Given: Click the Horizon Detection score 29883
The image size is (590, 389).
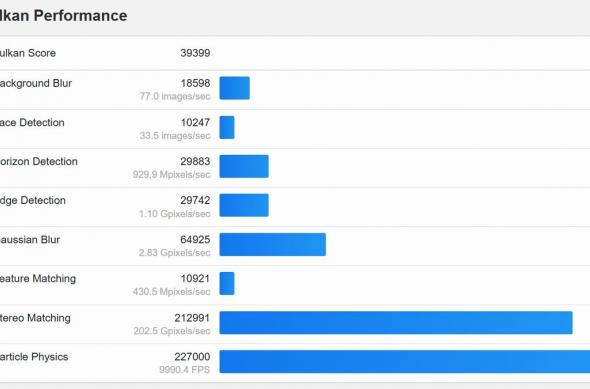Looking at the screenshot, I should point(195,161).
